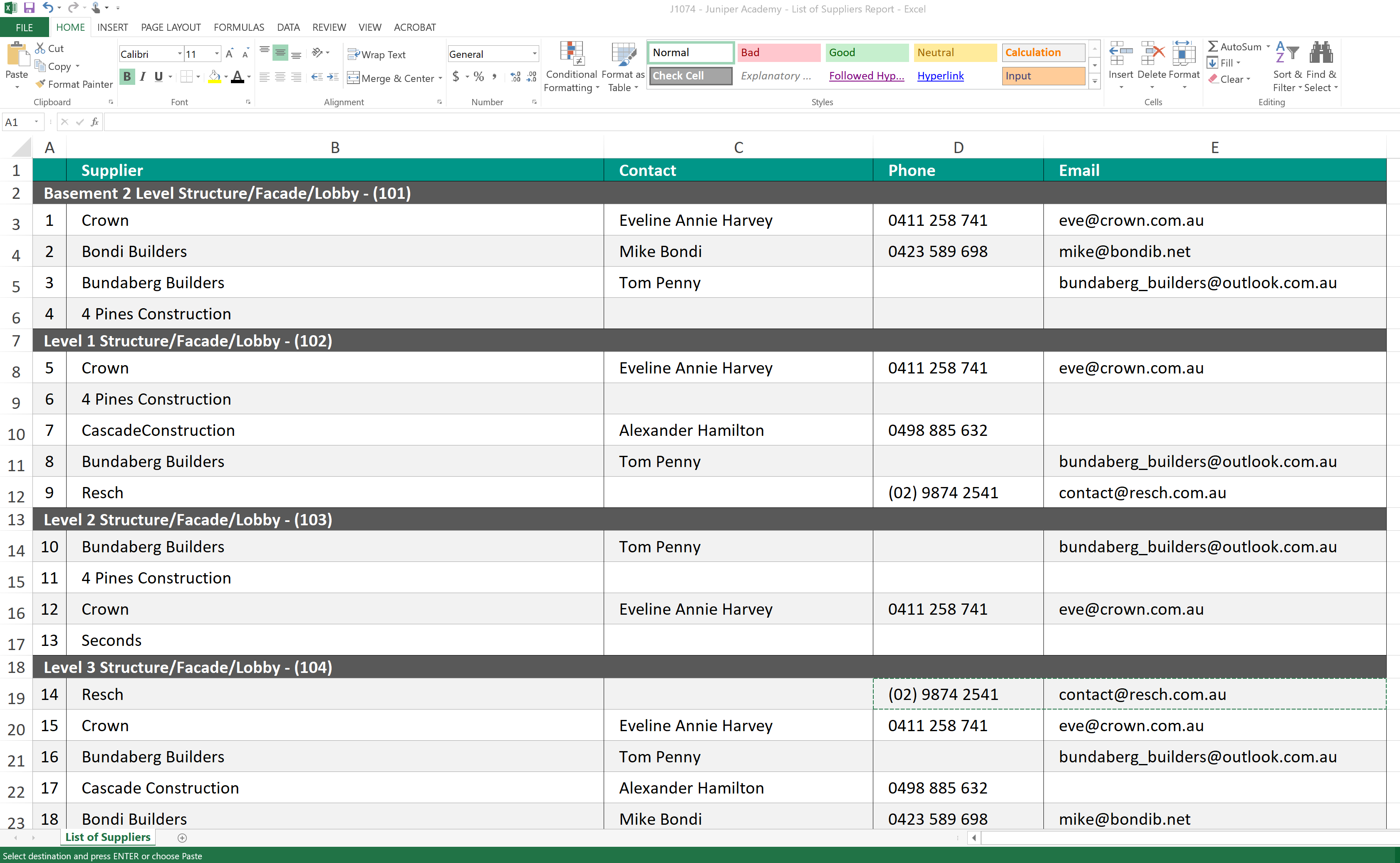Expand the Copy options arrow
This screenshot has width=1400, height=863.
(78, 66)
